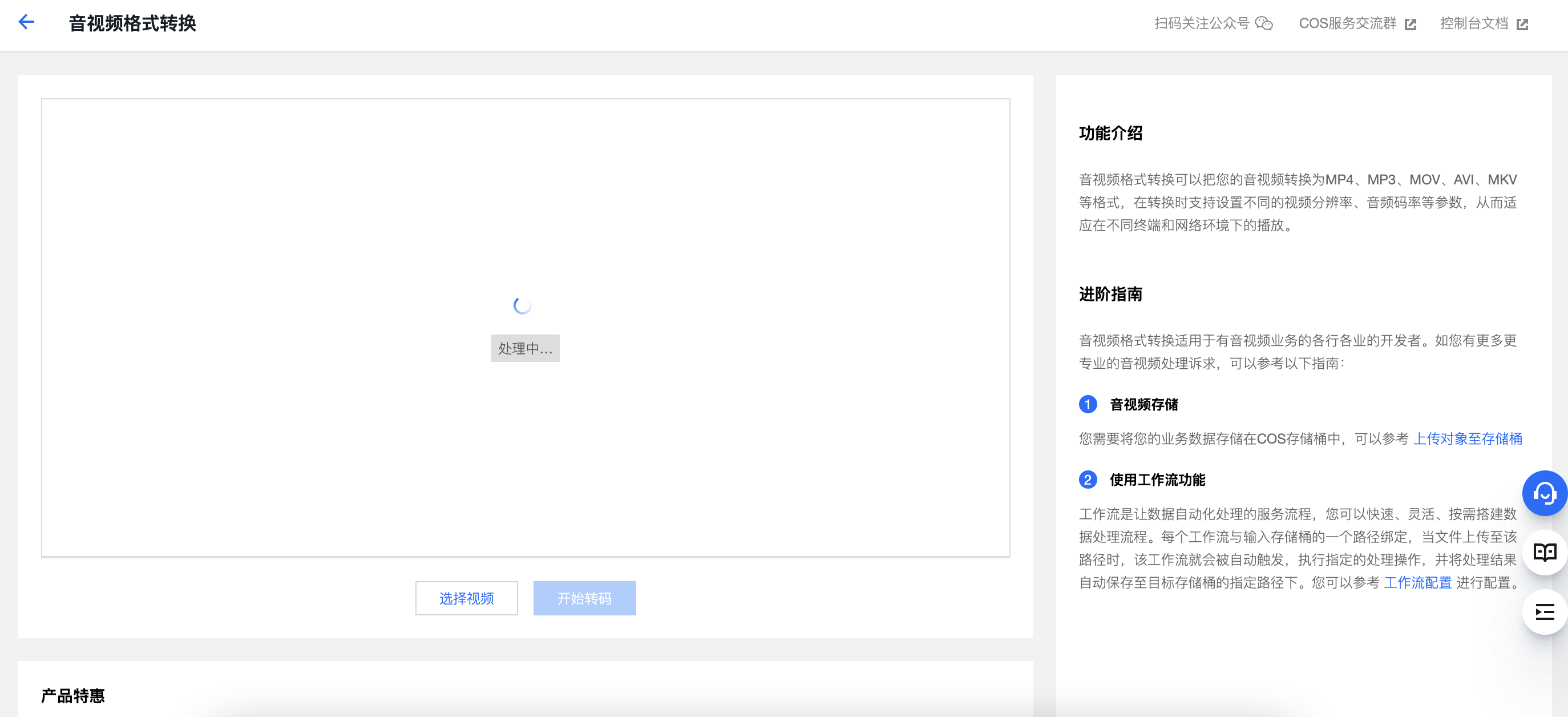
Task: Open the 工作流配置 link
Action: pyautogui.click(x=1418, y=582)
